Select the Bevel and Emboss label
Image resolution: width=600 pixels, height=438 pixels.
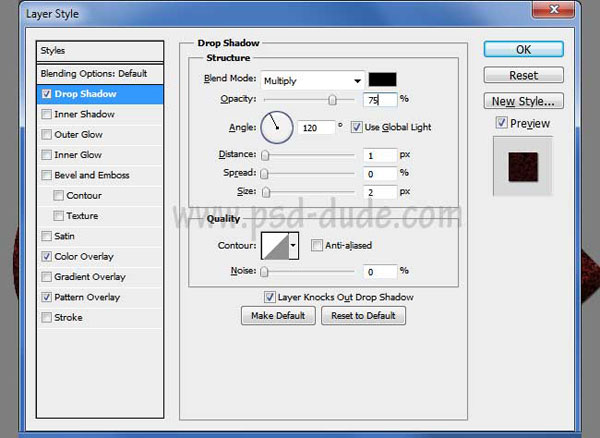click(x=92, y=175)
